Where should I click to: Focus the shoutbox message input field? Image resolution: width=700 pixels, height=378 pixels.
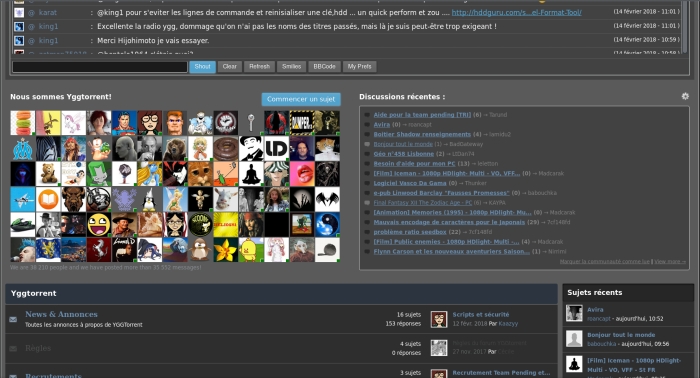coord(100,67)
